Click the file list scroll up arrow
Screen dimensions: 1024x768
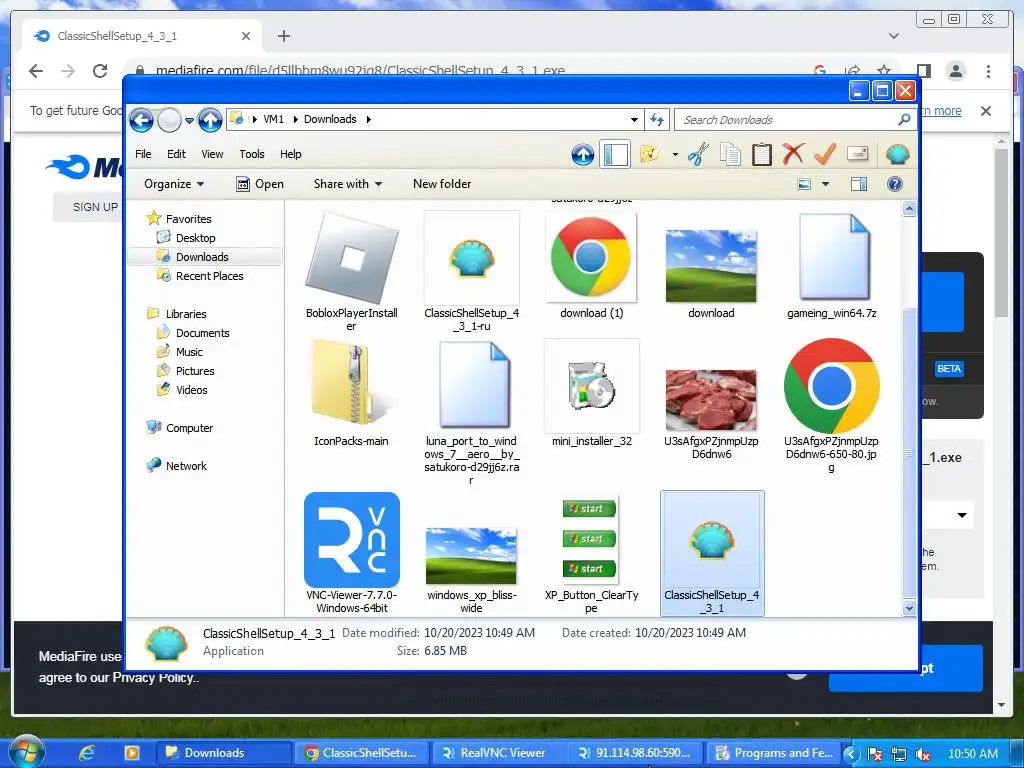coord(908,209)
